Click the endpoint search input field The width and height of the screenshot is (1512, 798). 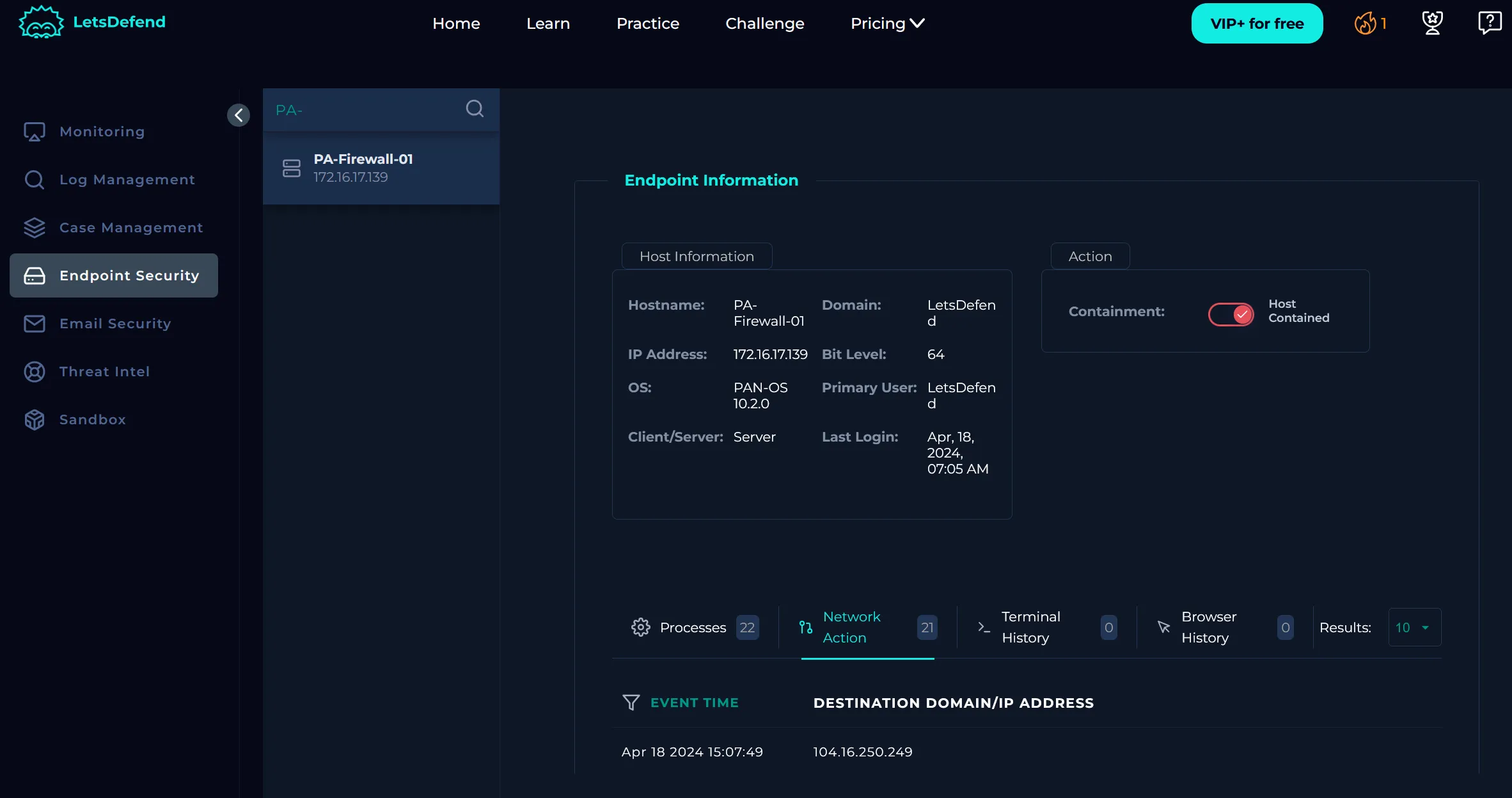(x=365, y=110)
